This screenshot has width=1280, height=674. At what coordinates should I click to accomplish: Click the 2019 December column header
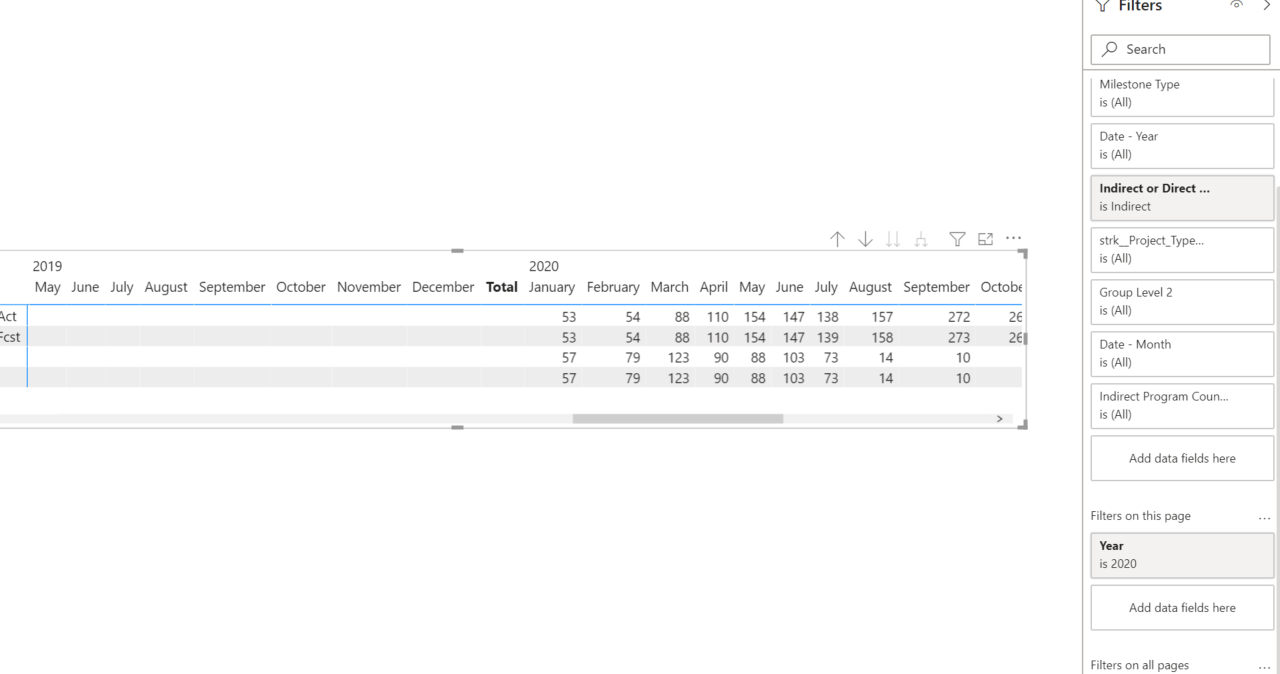pos(443,287)
